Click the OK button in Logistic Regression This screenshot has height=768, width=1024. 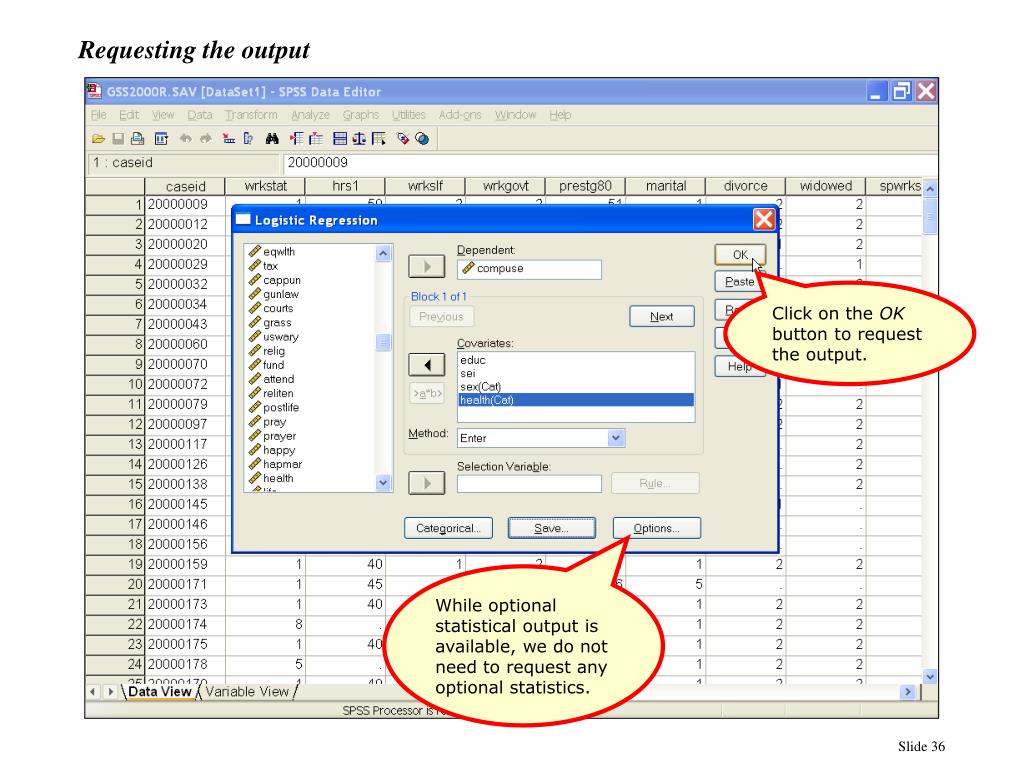click(x=740, y=255)
